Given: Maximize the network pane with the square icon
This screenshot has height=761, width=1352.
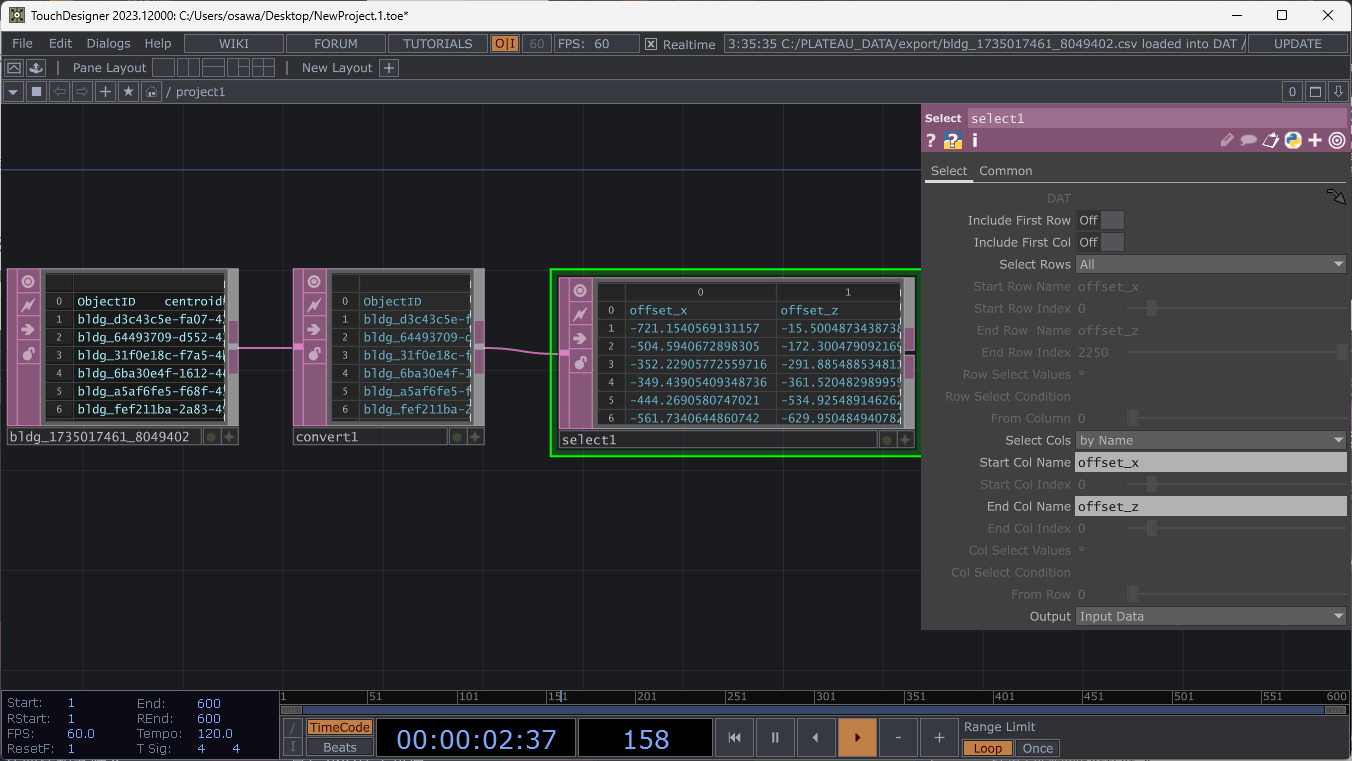Looking at the screenshot, I should (1316, 92).
